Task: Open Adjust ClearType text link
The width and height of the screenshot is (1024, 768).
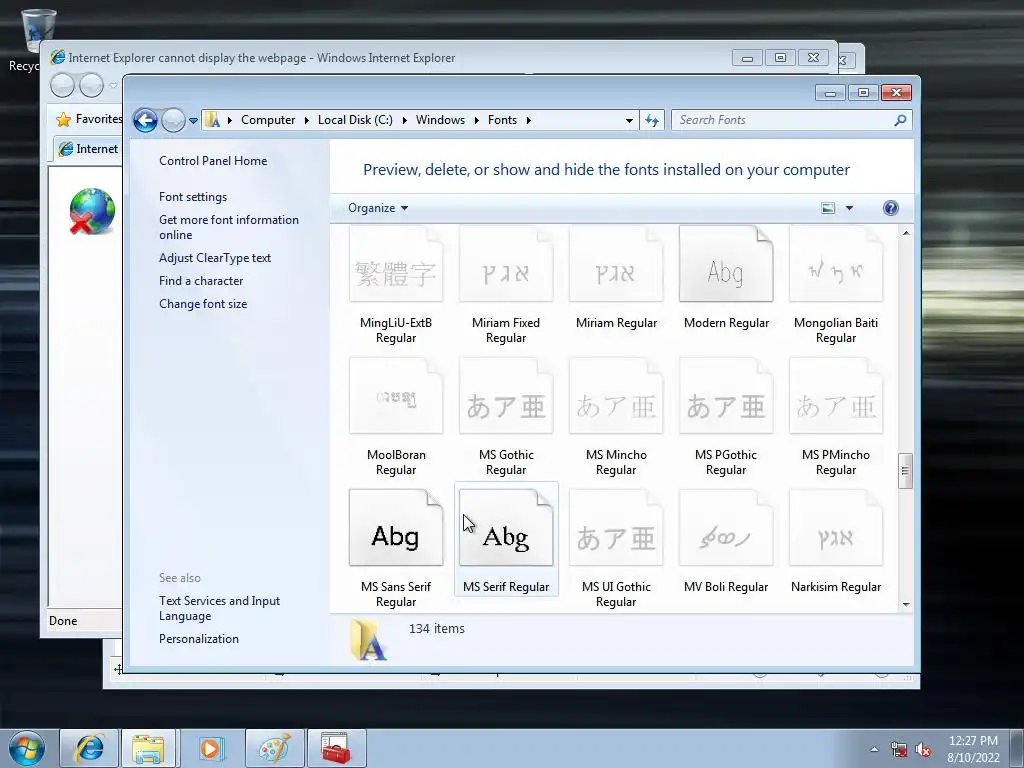Action: tap(215, 258)
